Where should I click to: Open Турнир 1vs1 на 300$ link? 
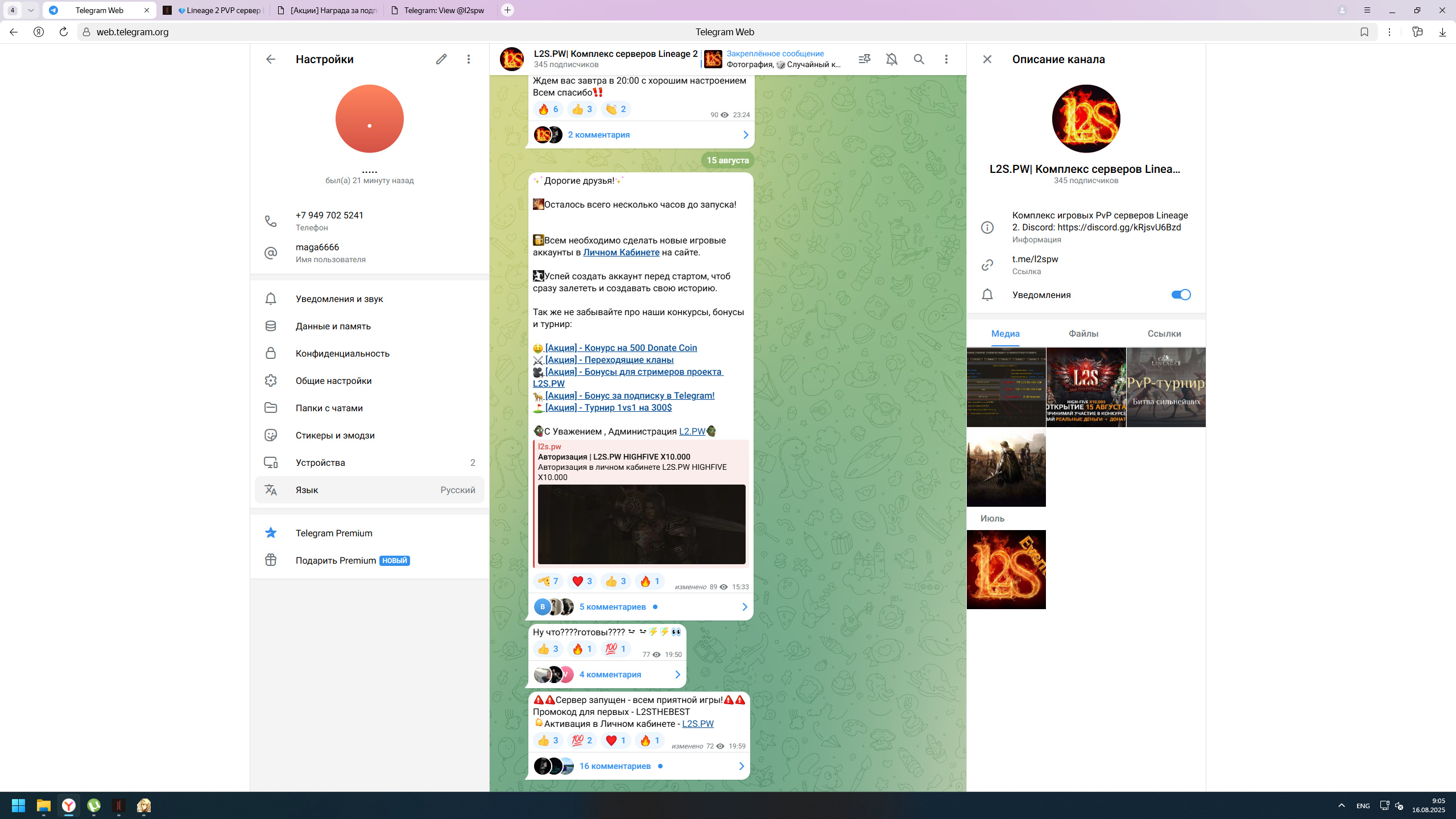(609, 408)
